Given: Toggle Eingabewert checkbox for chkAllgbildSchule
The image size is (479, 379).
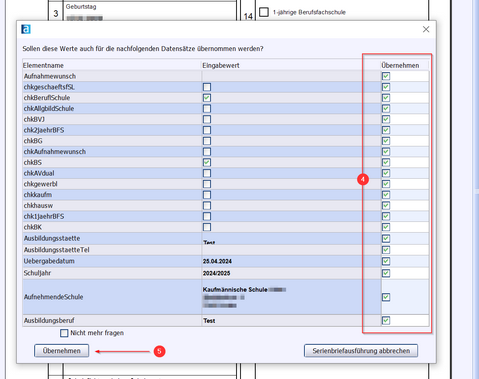Looking at the screenshot, I should [207, 109].
